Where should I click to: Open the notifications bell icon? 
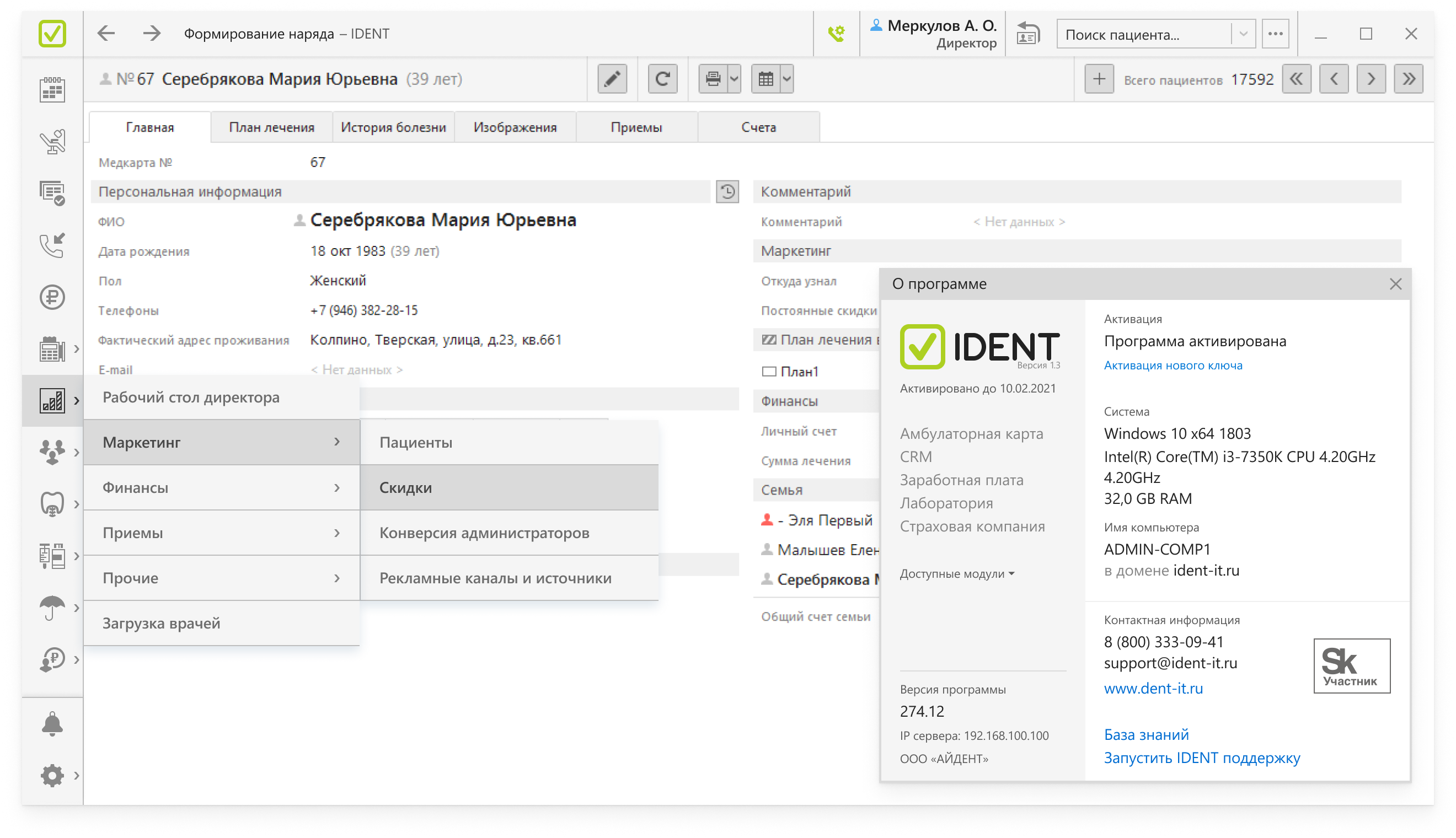[x=52, y=723]
